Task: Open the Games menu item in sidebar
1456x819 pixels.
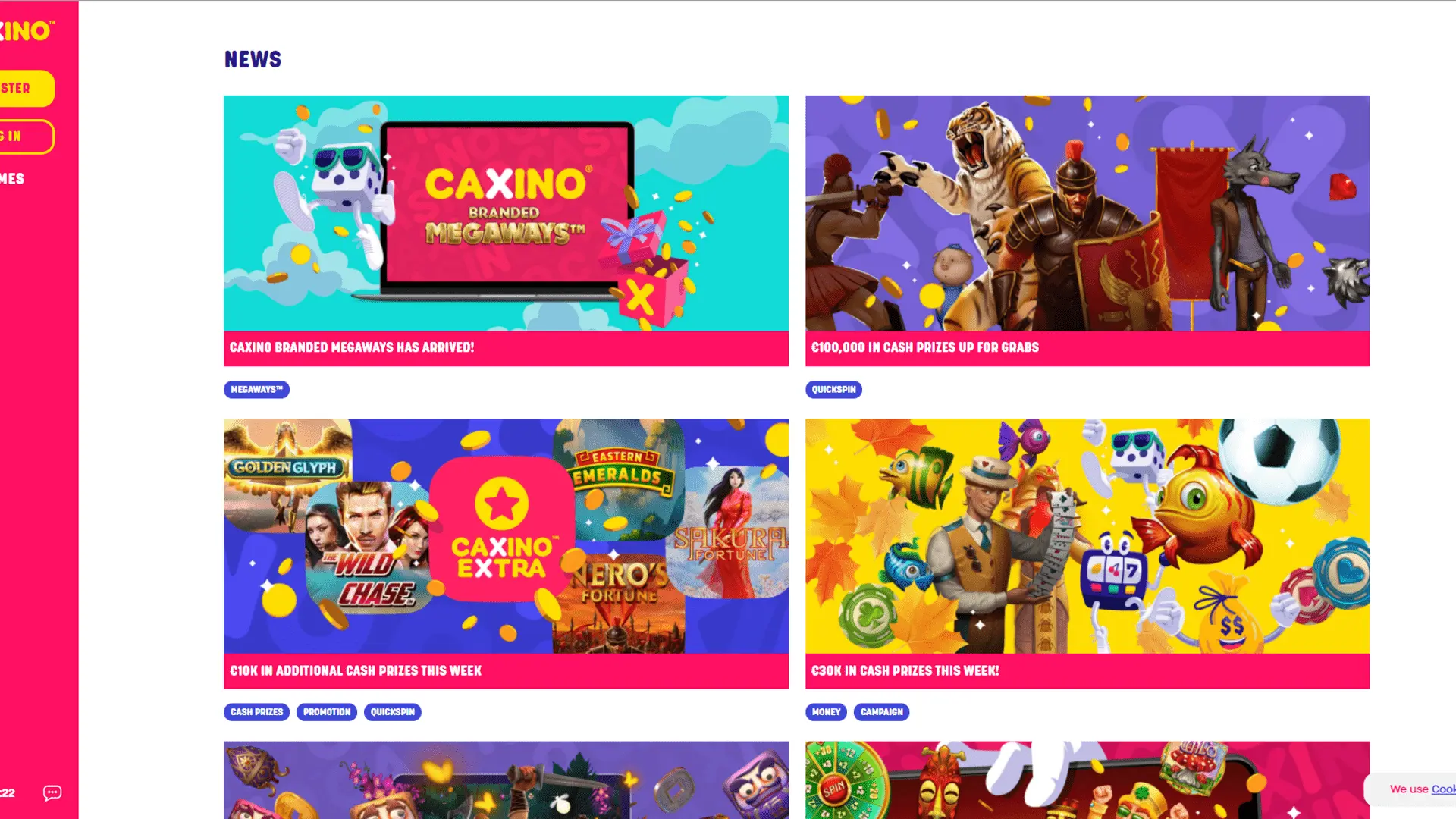Action: point(12,179)
